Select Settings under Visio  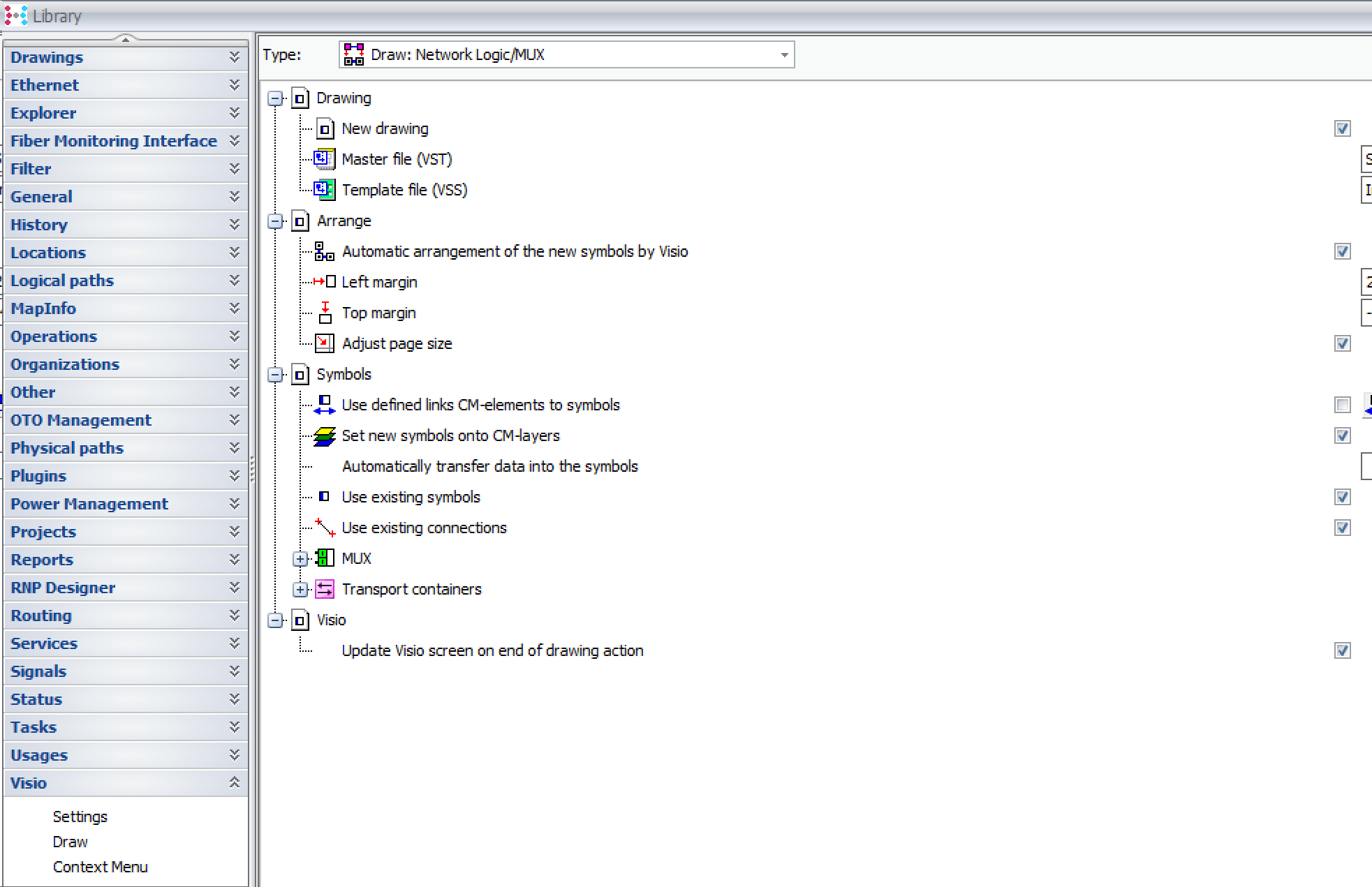[80, 817]
